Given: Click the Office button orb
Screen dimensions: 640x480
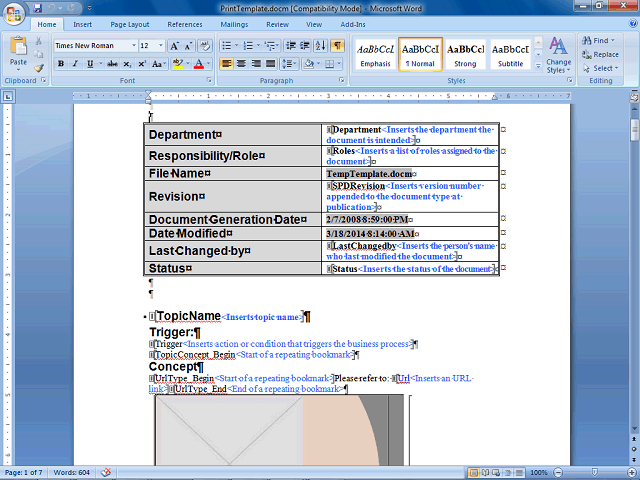Looking at the screenshot, I should click(14, 14).
